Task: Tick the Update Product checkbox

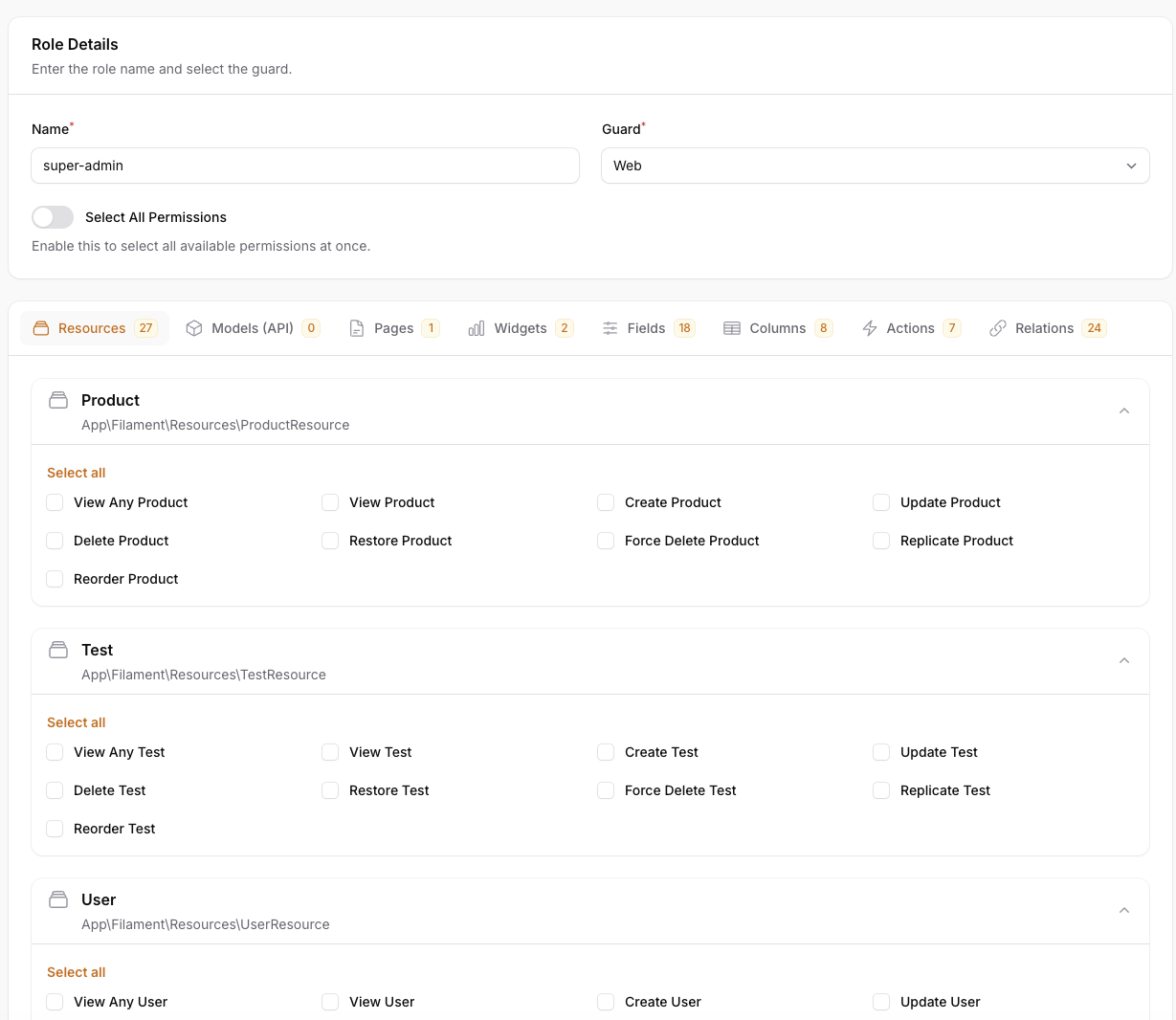Action: click(881, 502)
